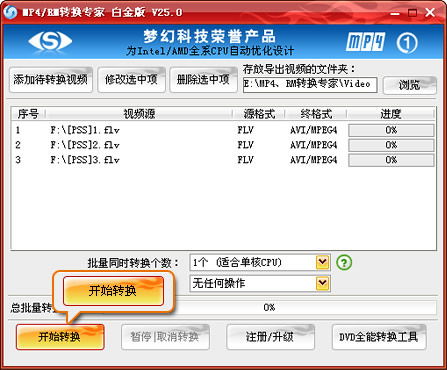Click 删除选中项 button
The width and height of the screenshot is (447, 370).
(x=203, y=80)
